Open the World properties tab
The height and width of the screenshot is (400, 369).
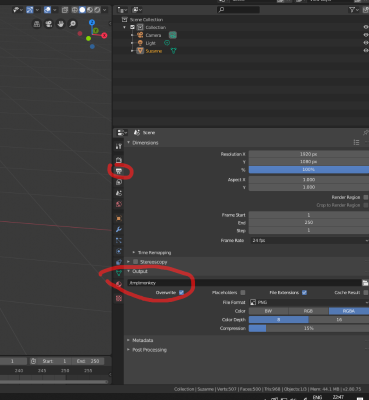coord(119,204)
